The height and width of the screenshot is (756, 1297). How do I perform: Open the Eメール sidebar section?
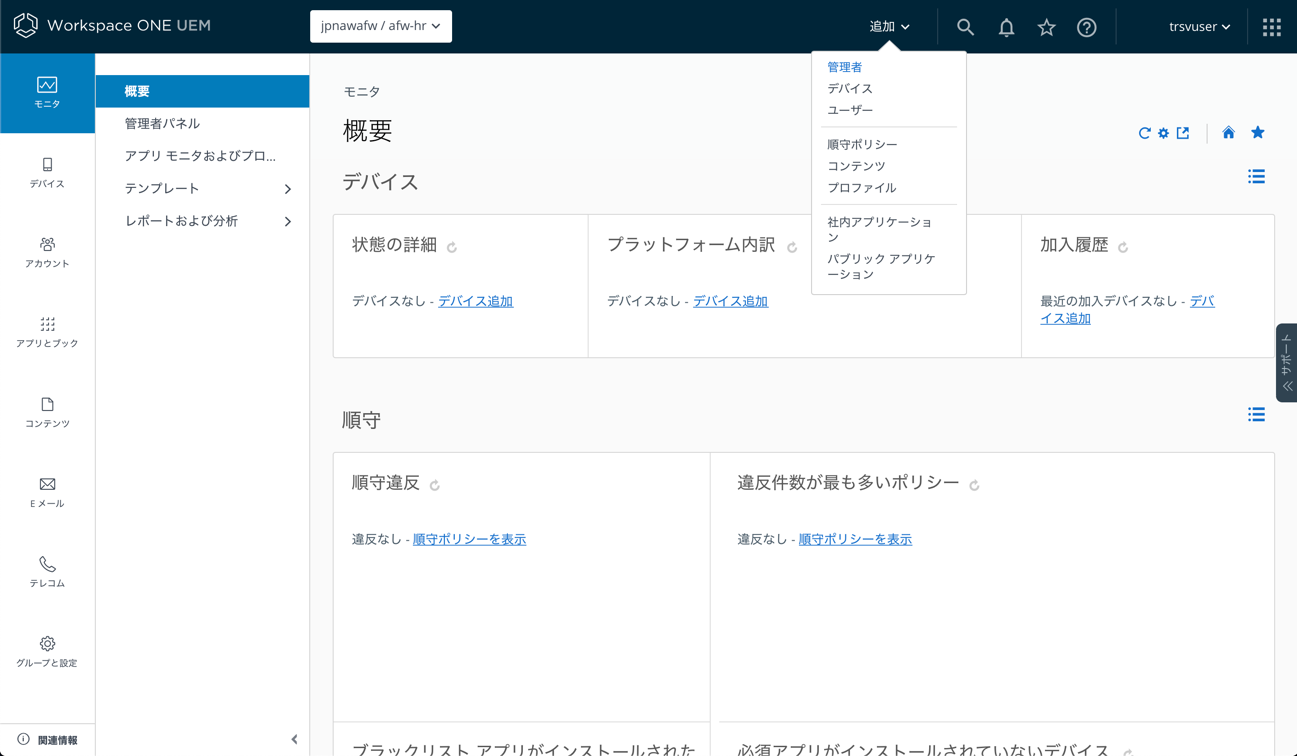coord(47,493)
